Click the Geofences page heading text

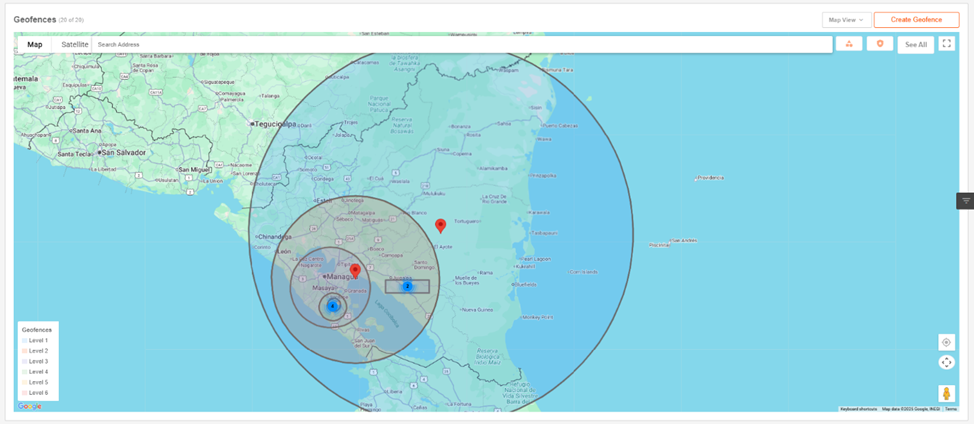[35, 20]
